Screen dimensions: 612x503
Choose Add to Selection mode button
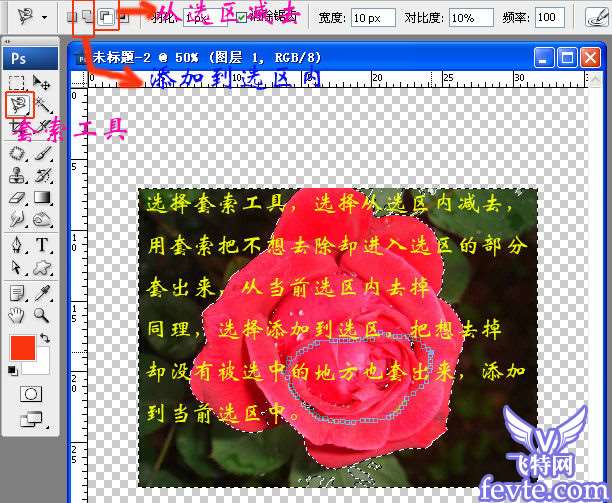[x=87, y=17]
